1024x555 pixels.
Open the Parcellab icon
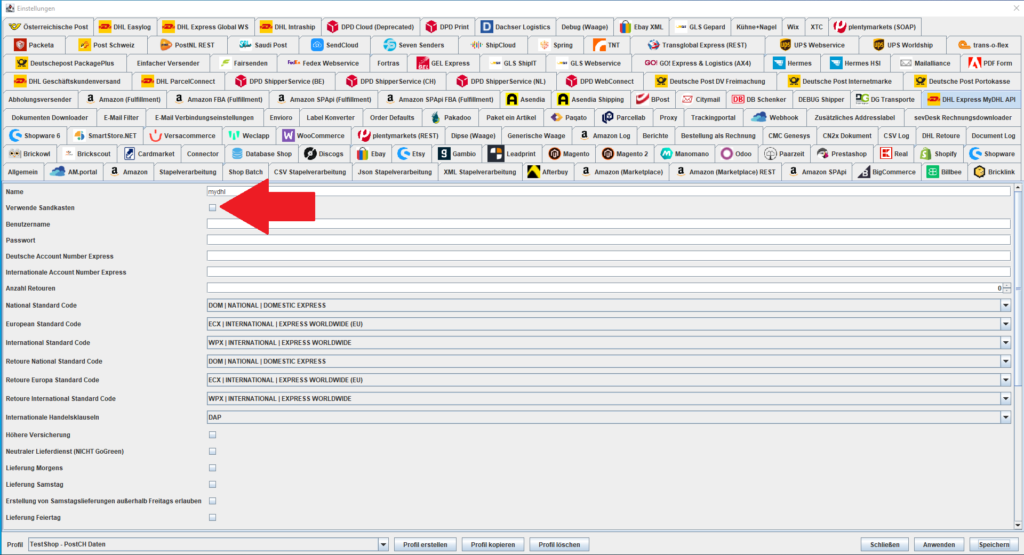(607, 118)
